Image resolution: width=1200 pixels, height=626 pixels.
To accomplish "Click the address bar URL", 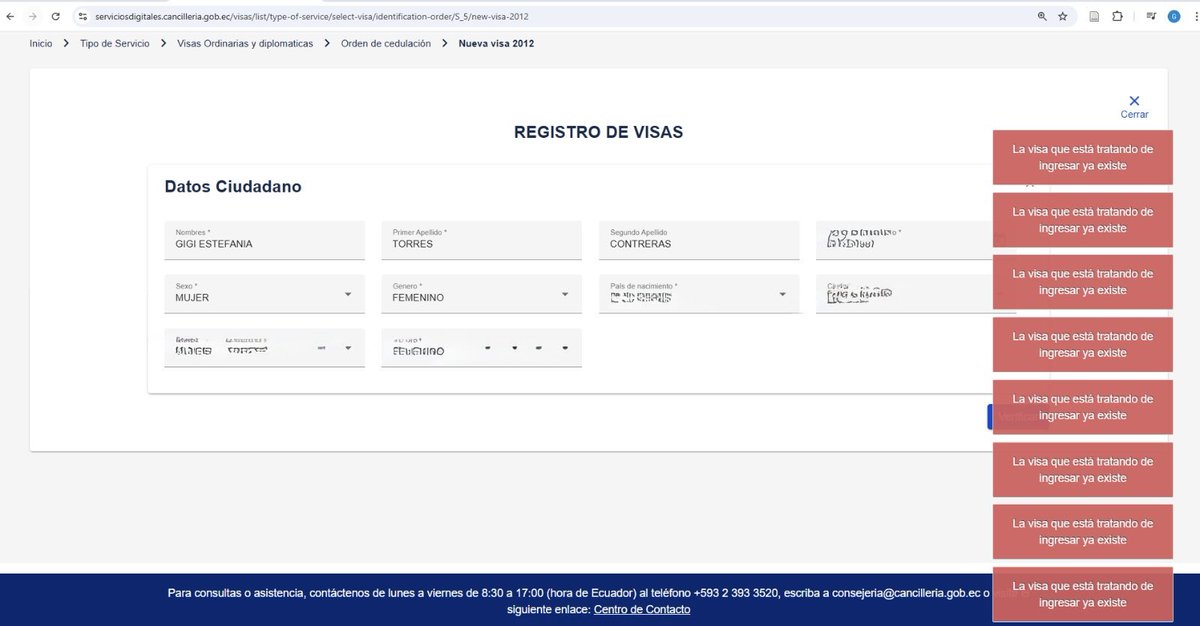I will (312, 17).
